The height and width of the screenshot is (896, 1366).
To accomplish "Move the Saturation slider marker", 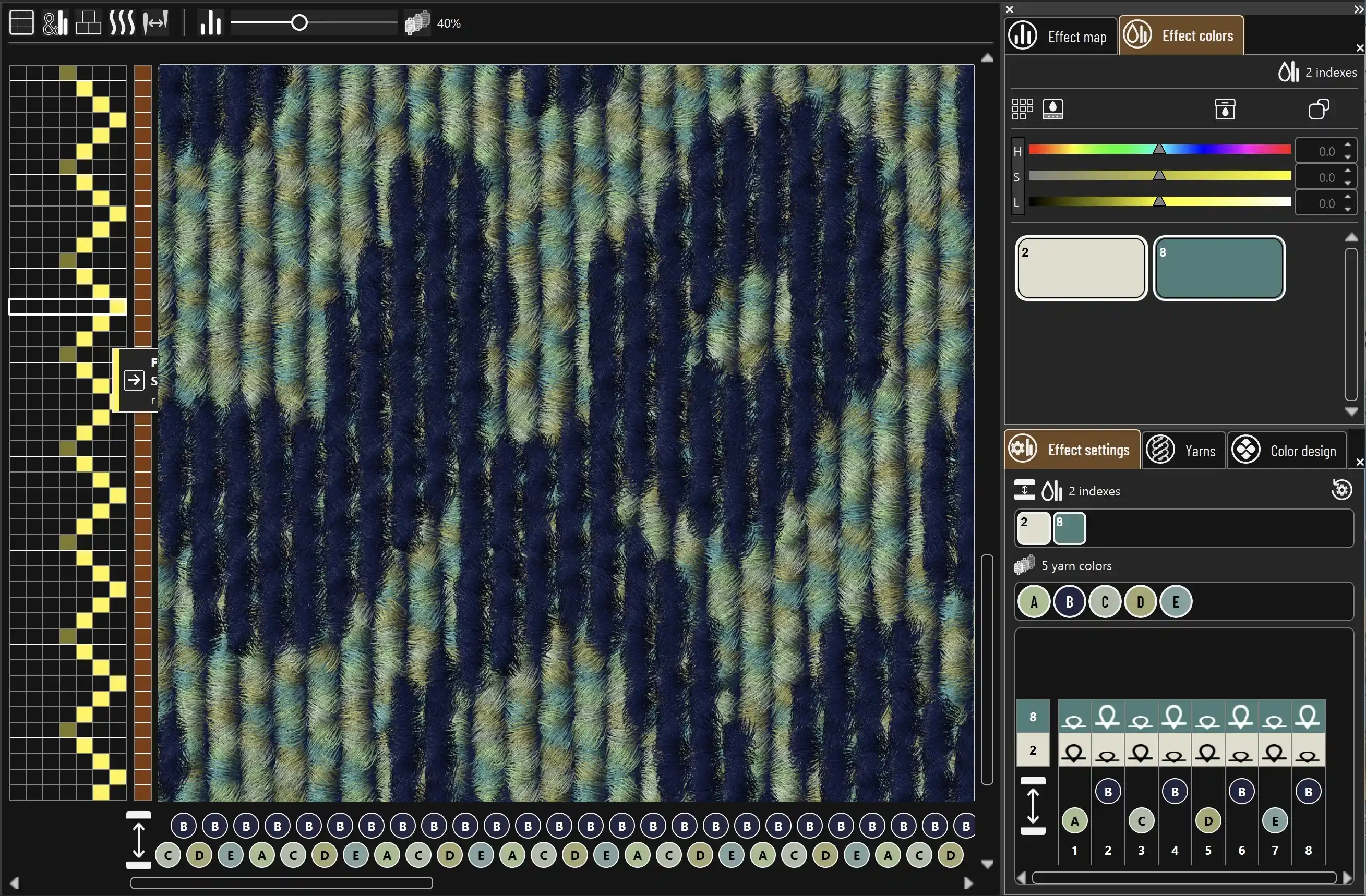I will click(x=1159, y=176).
